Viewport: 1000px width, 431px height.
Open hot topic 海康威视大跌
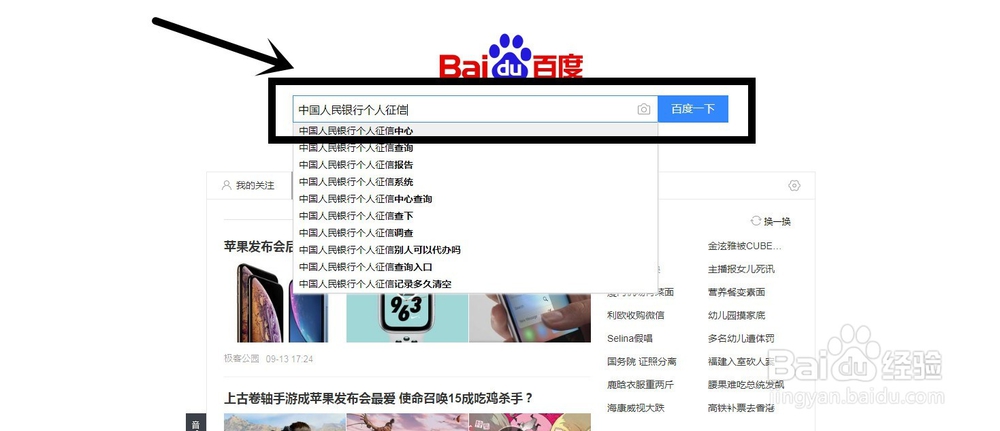636,407
